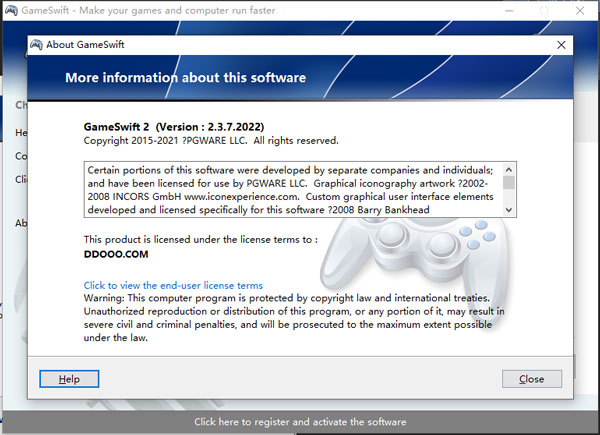This screenshot has width=600, height=435.
Task: Click the Help button in About dialog
Action: point(69,379)
